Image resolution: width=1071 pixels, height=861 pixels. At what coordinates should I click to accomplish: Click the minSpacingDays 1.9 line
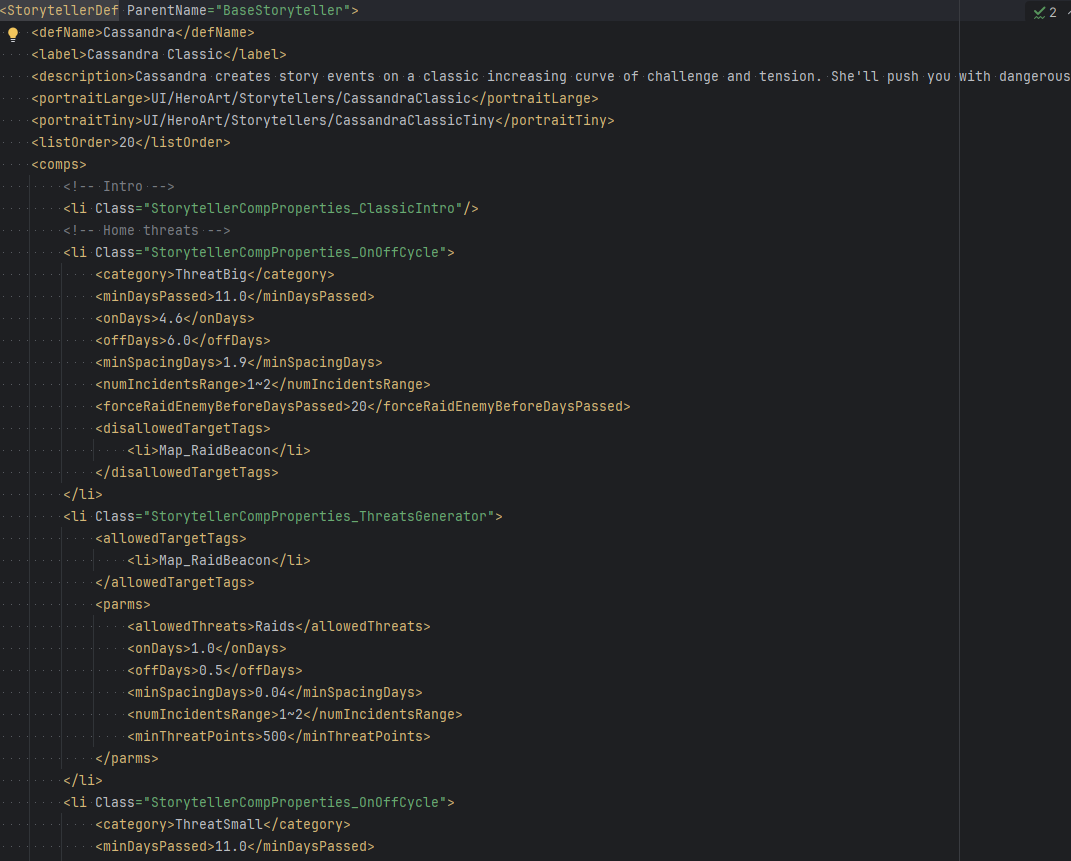[x=239, y=363]
